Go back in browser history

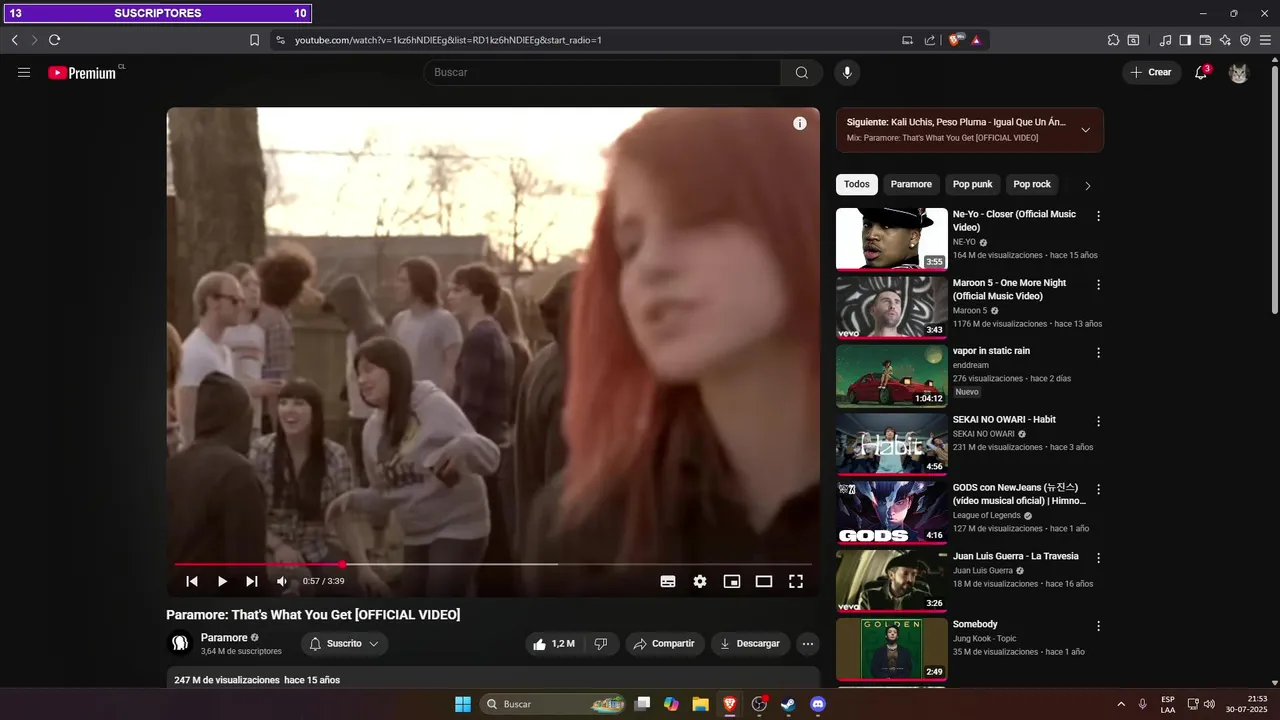pyautogui.click(x=14, y=40)
